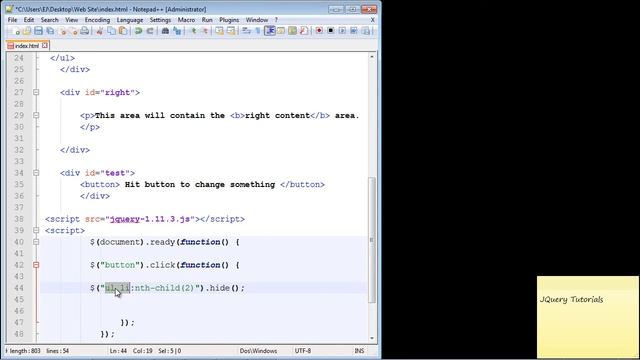This screenshot has height=360, width=640.
Task: Save the file using the Save icon
Action: (38, 31)
